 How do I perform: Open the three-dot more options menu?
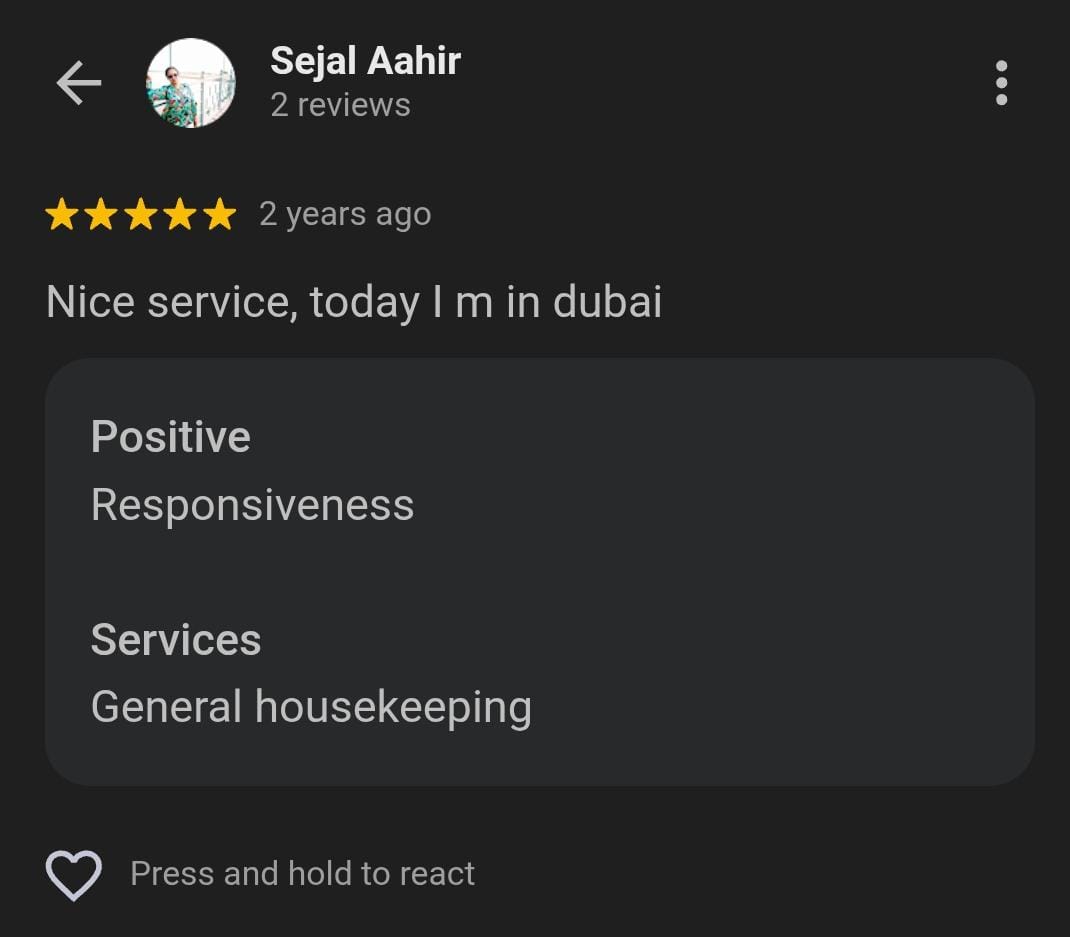(1001, 83)
